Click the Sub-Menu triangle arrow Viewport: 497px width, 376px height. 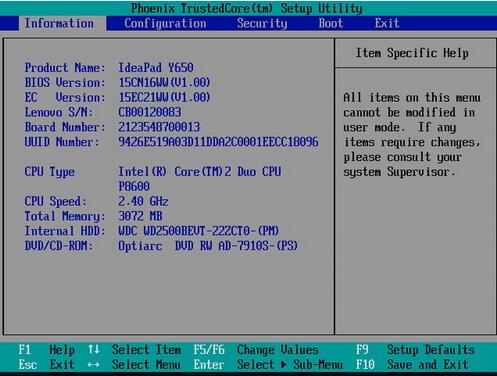284,364
